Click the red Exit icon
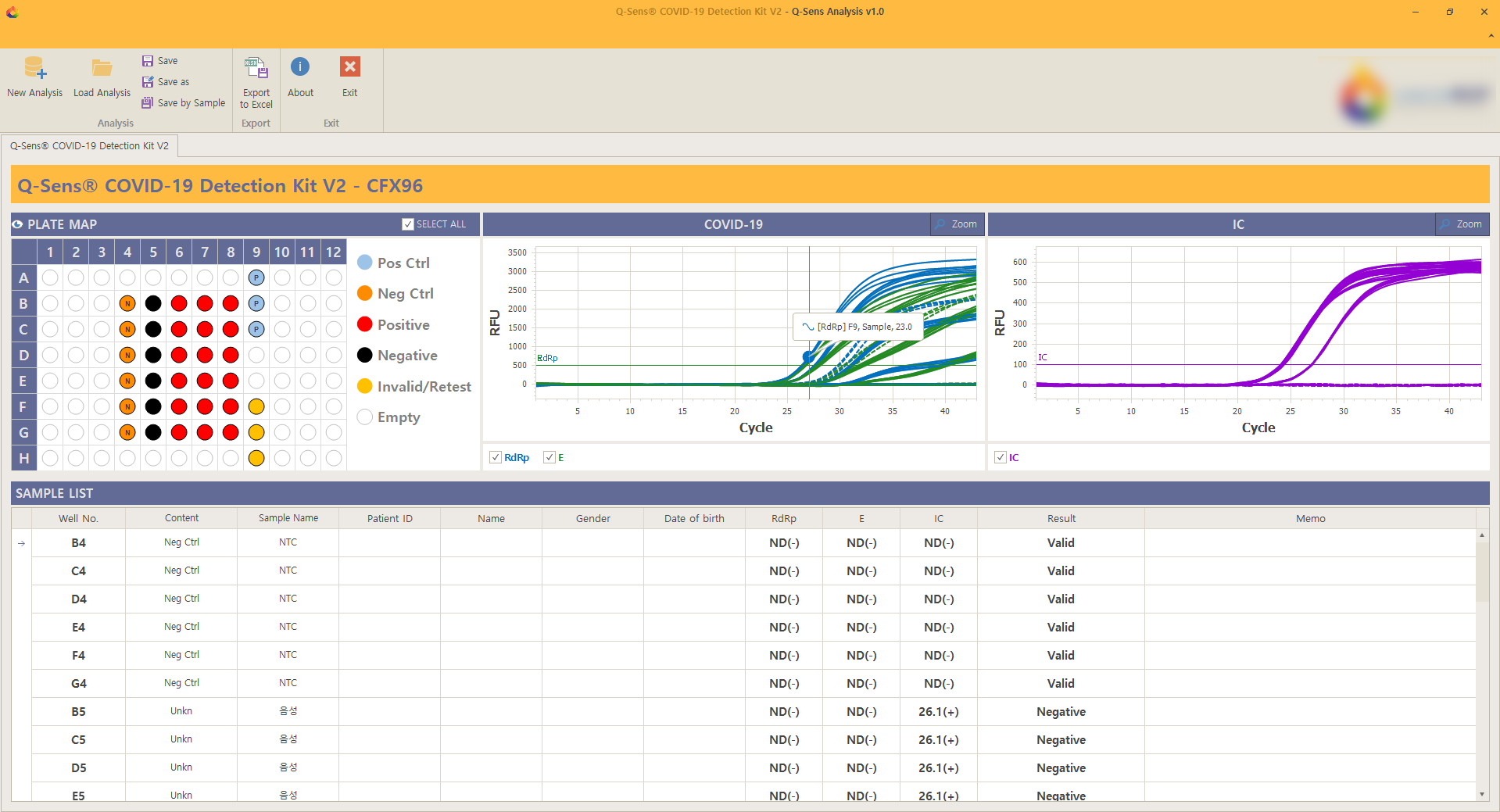The width and height of the screenshot is (1500, 812). click(x=349, y=67)
